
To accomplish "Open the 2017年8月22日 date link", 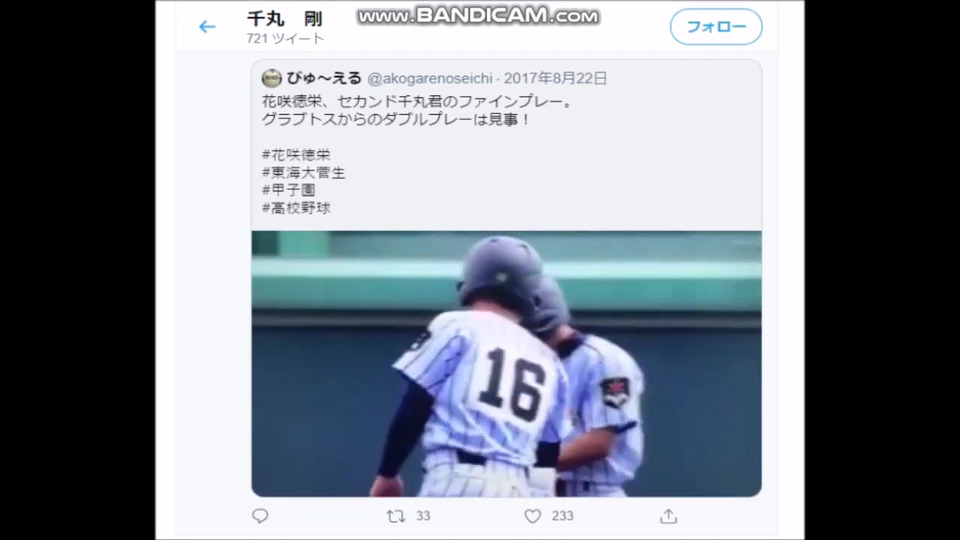I will click(555, 79).
